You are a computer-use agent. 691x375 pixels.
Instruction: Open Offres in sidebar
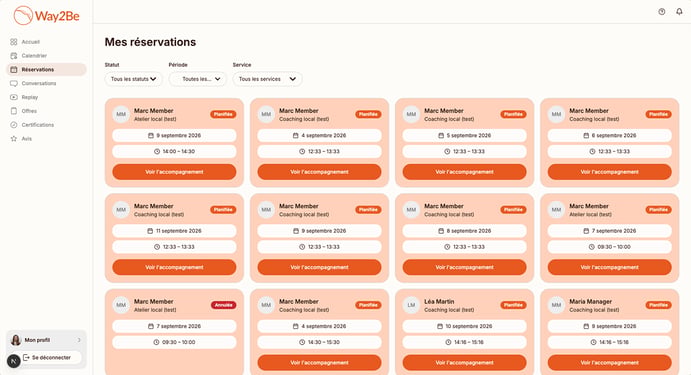(x=46, y=111)
